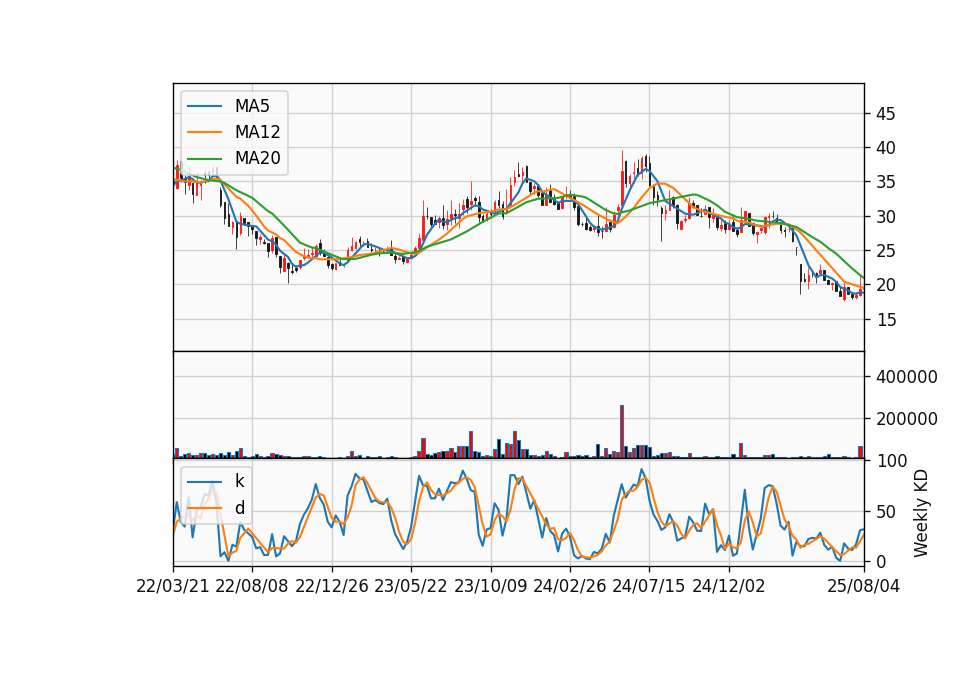960x690 pixels.
Task: Click the 24/02/26 date label
Action: point(569,586)
